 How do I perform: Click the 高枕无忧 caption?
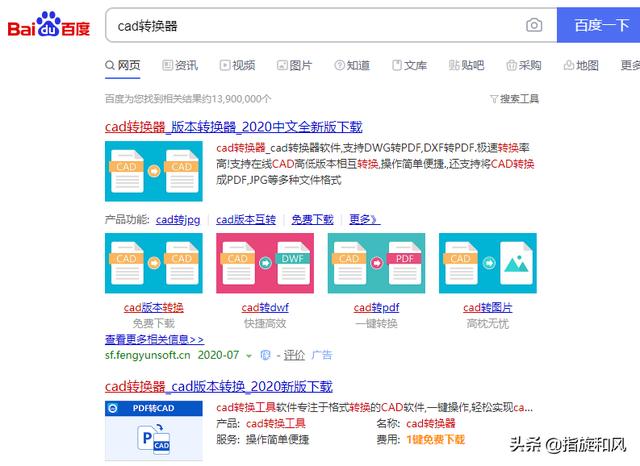tap(488, 324)
